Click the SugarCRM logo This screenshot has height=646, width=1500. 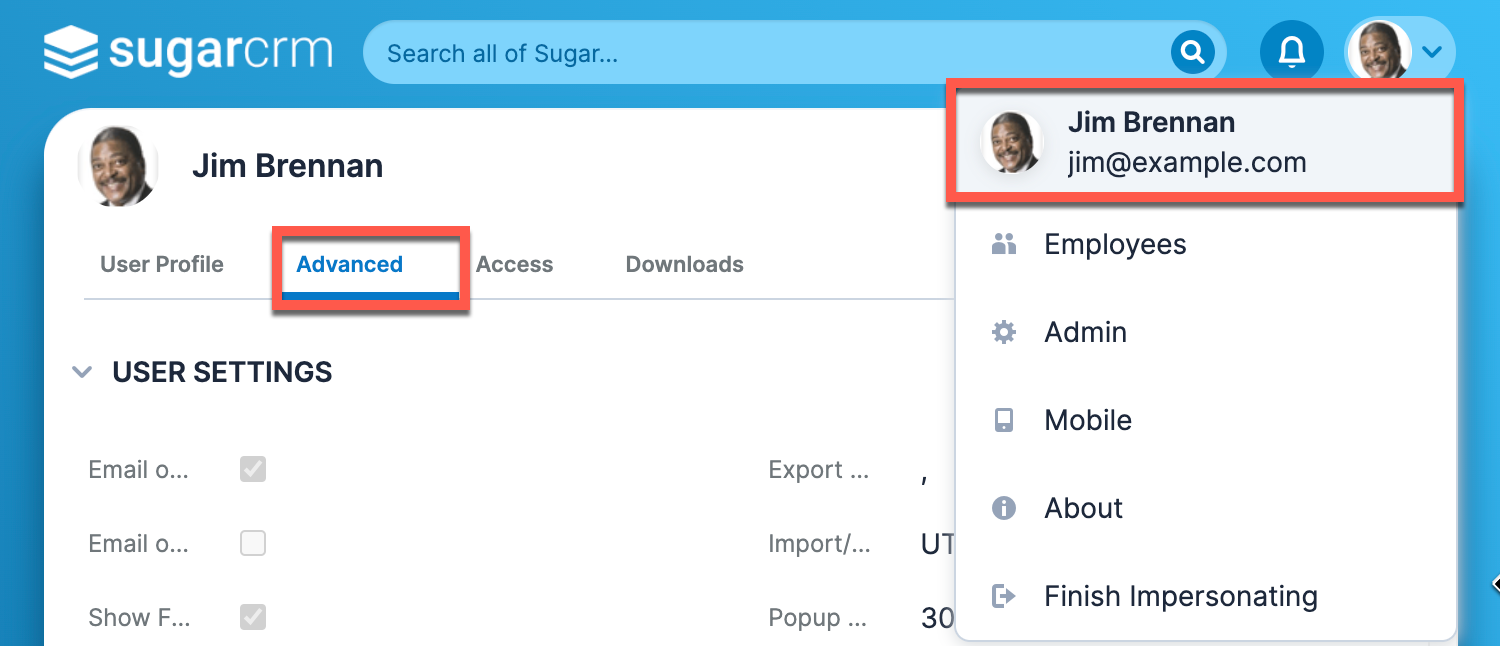pyautogui.click(x=187, y=52)
